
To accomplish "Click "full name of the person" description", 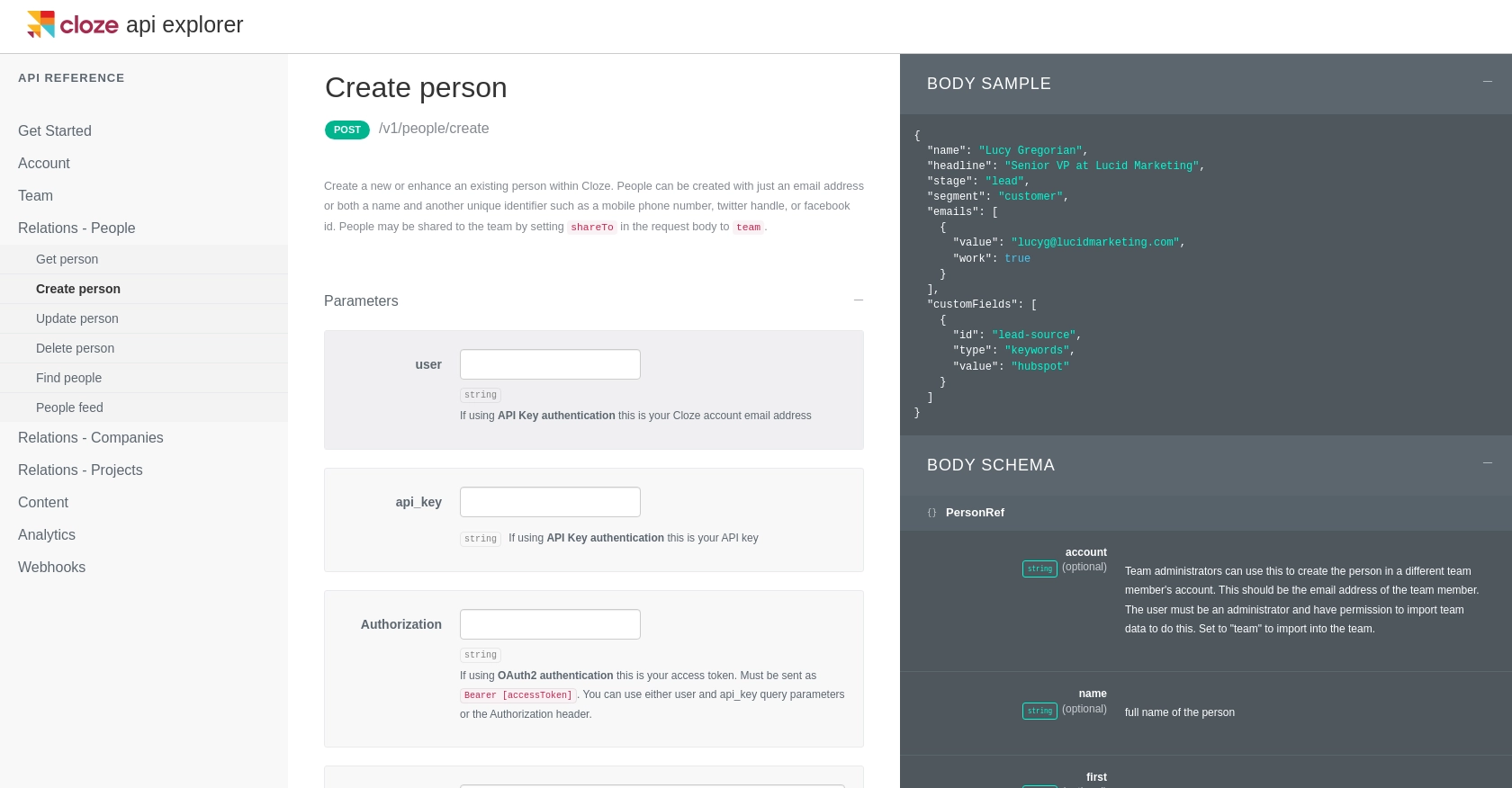I will [x=1180, y=712].
